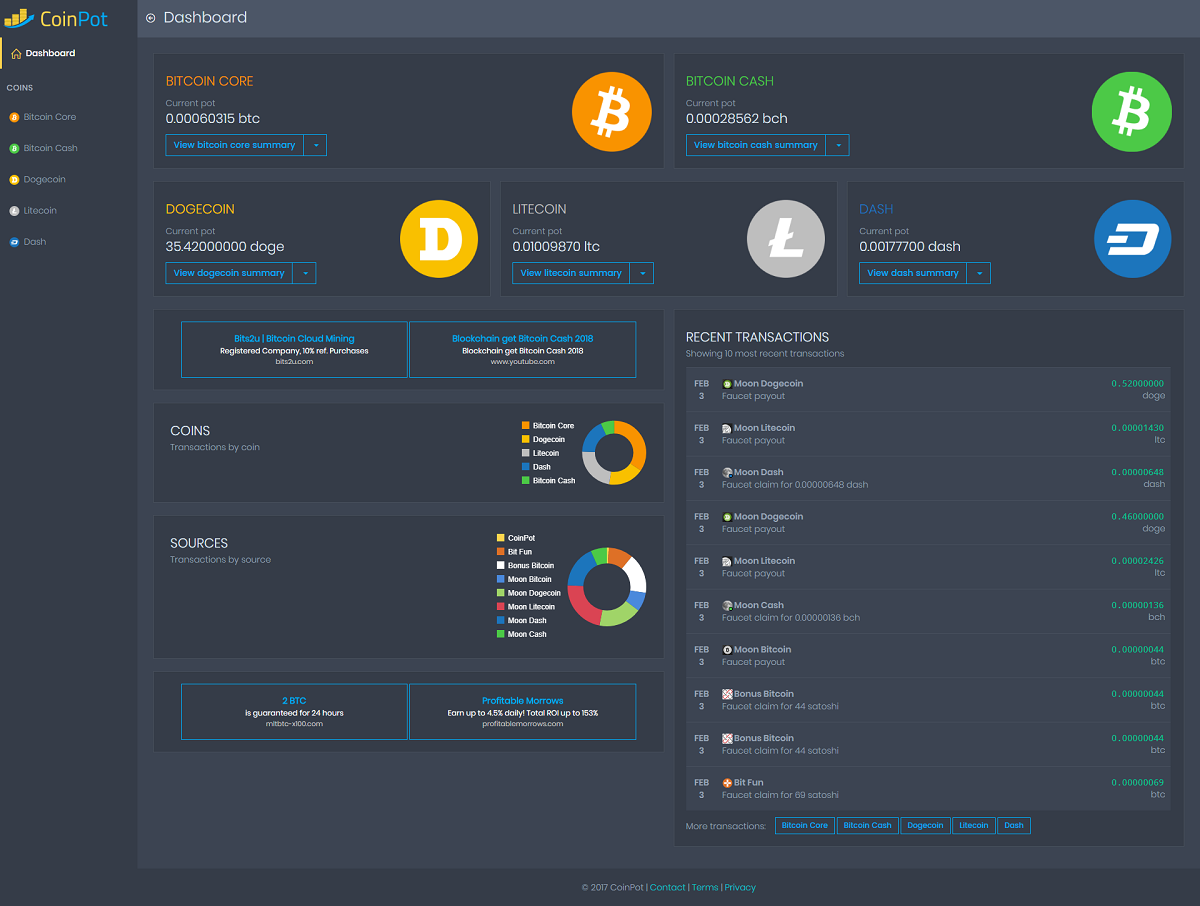Click View bitcoin core summary button
This screenshot has height=906, width=1200.
tap(235, 145)
